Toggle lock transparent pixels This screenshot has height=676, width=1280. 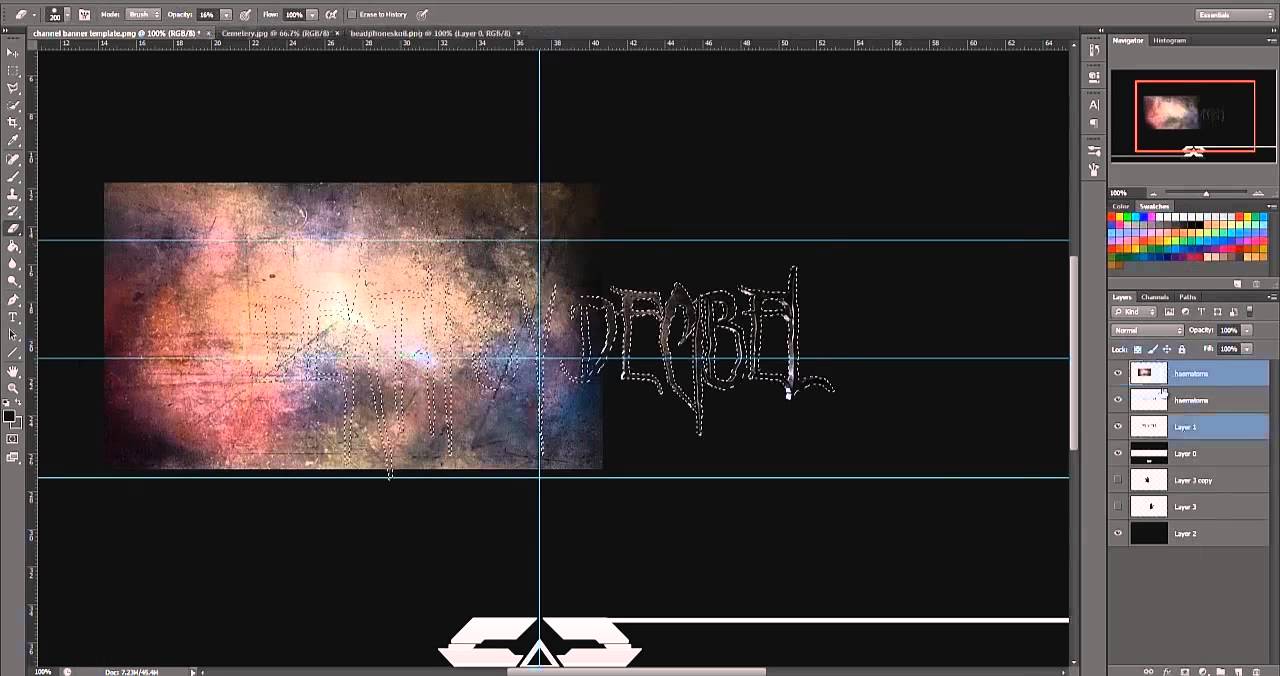coord(1138,349)
